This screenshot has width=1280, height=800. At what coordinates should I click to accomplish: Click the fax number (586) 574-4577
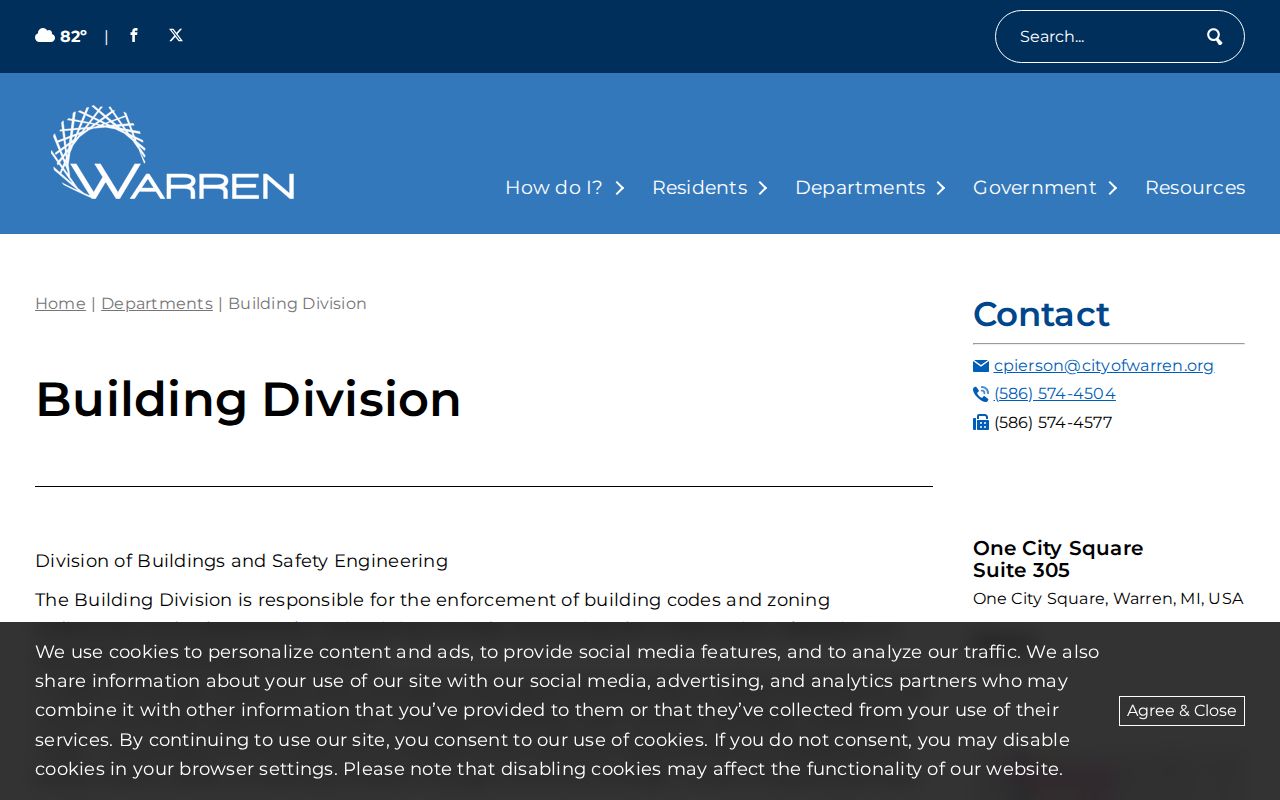(1053, 423)
